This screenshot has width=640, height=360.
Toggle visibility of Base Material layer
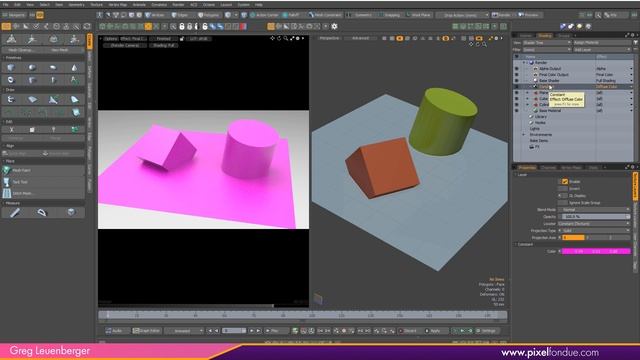click(517, 110)
